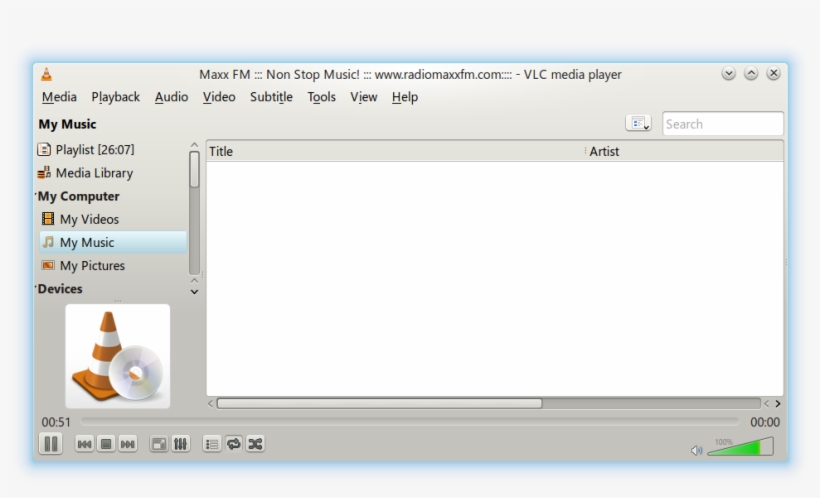
Task: Maximize the VLC window
Action: click(x=751, y=73)
